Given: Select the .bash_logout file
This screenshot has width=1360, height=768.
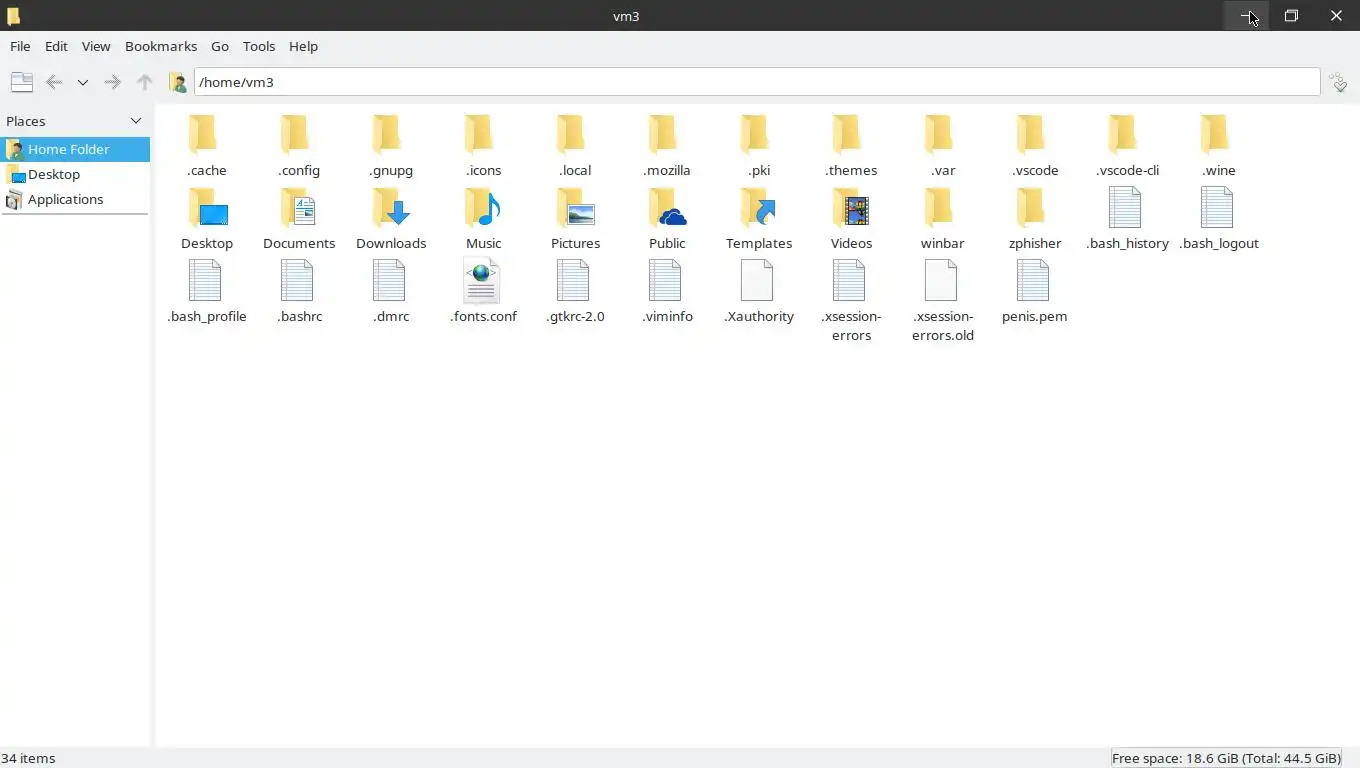Looking at the screenshot, I should [1217, 207].
